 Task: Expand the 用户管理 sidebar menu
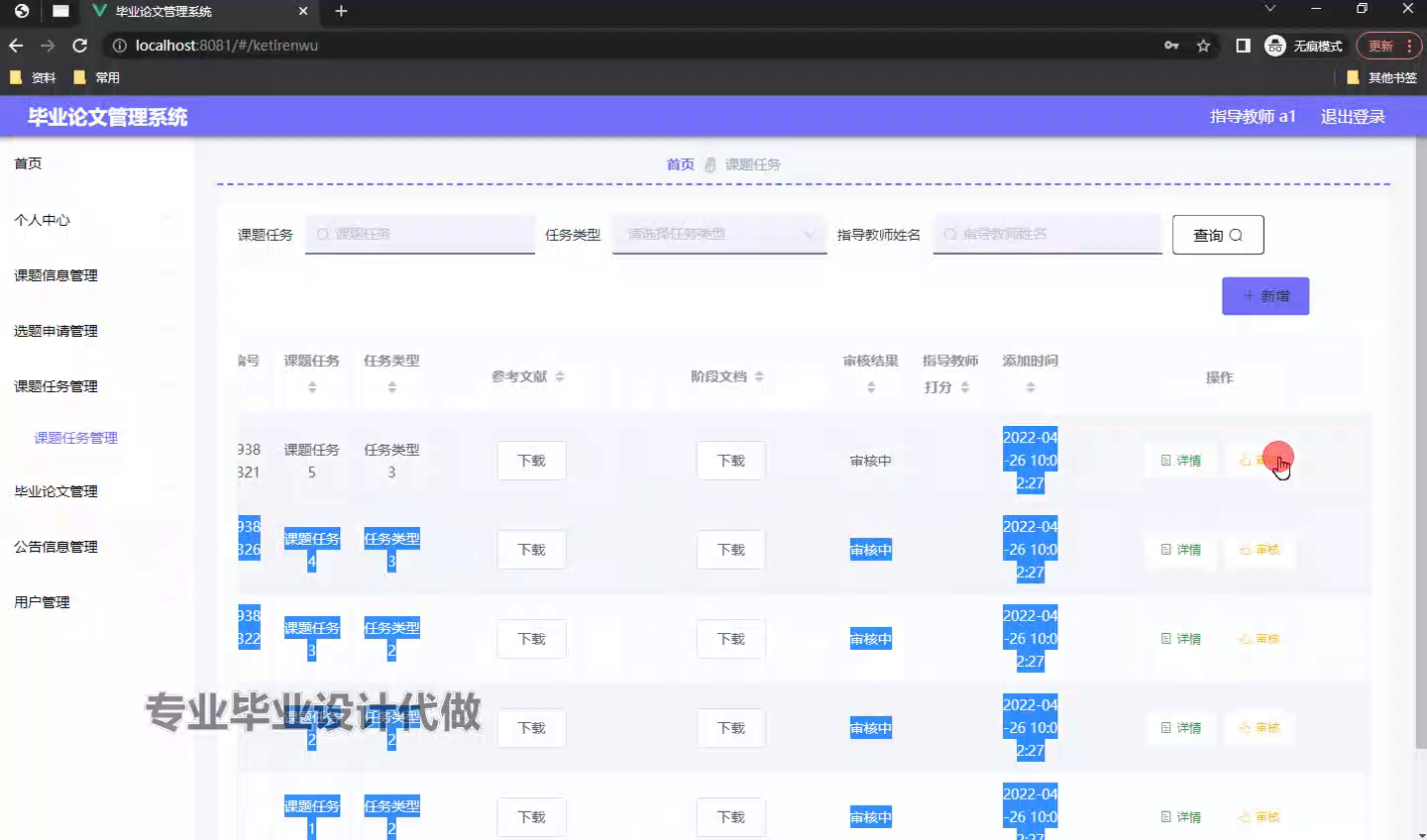(x=96, y=602)
